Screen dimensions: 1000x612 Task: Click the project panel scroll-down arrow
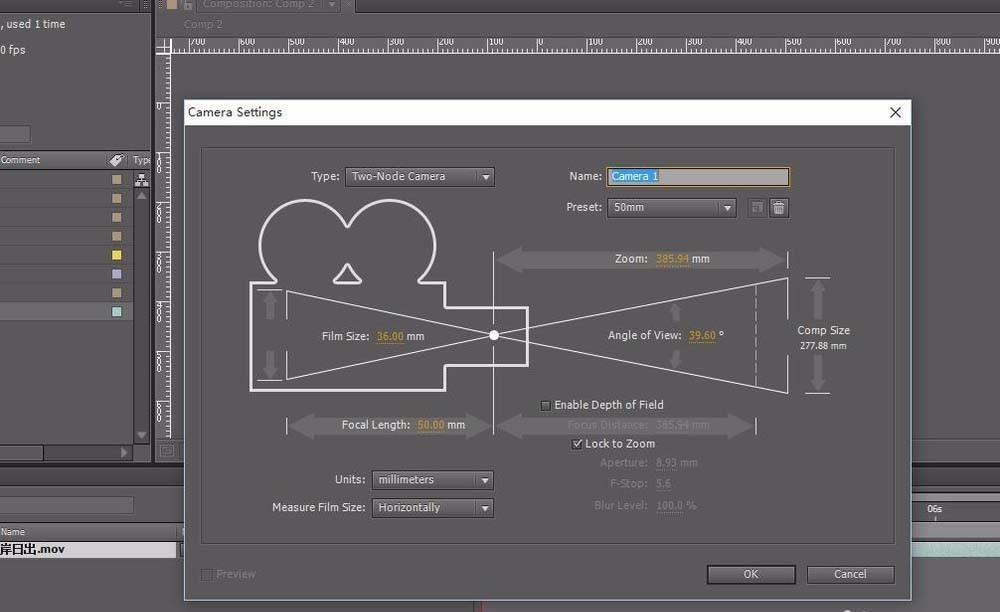point(141,435)
